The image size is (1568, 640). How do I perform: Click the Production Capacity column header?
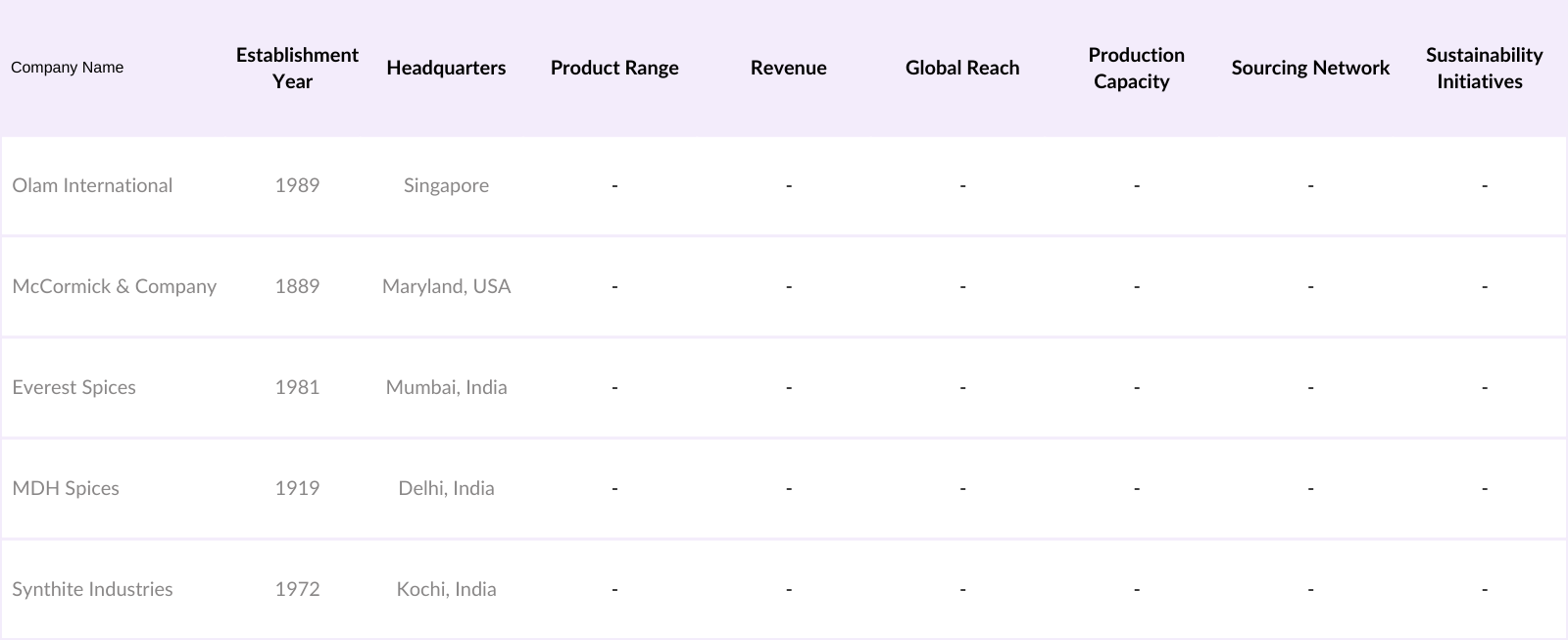click(1136, 68)
